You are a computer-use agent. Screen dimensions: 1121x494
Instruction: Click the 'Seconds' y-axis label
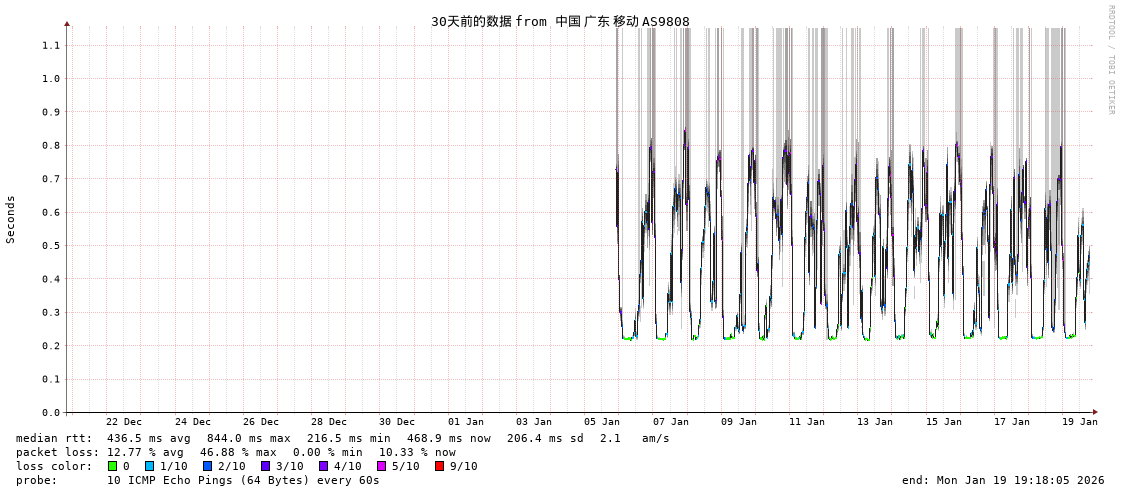click(x=11, y=219)
